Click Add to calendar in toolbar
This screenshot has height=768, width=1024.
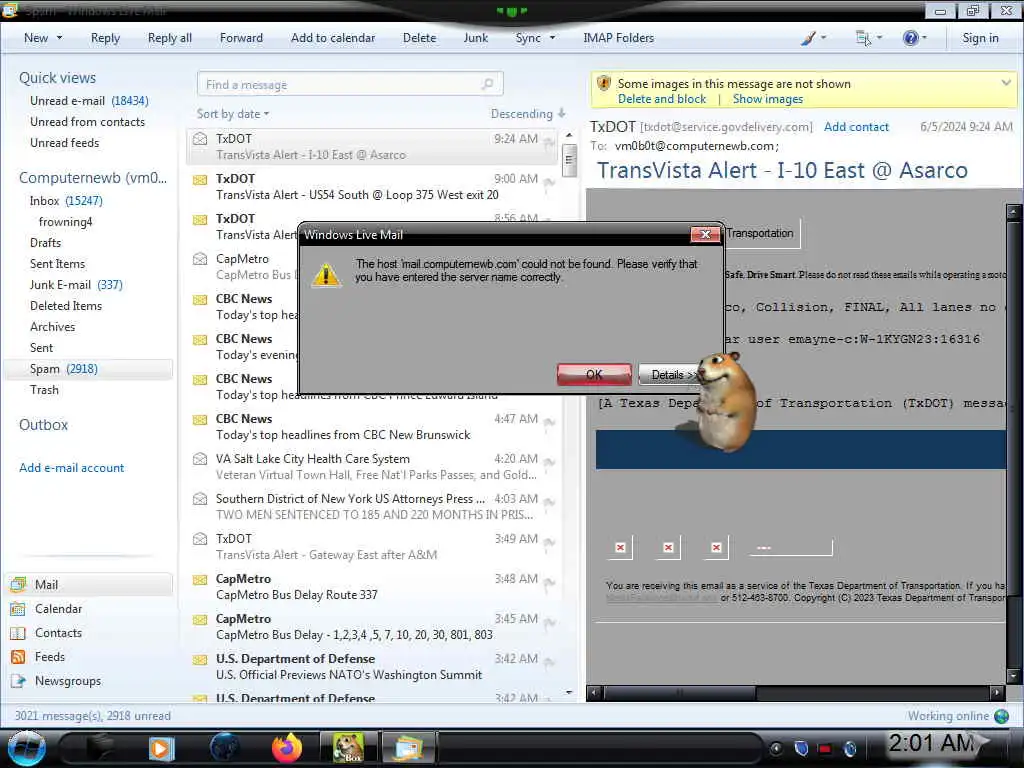(333, 38)
